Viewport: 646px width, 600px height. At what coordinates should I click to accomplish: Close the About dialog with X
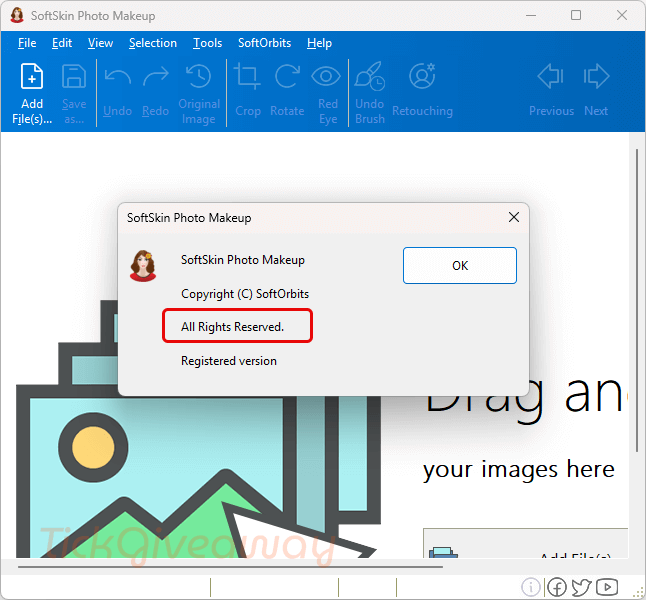[514, 217]
